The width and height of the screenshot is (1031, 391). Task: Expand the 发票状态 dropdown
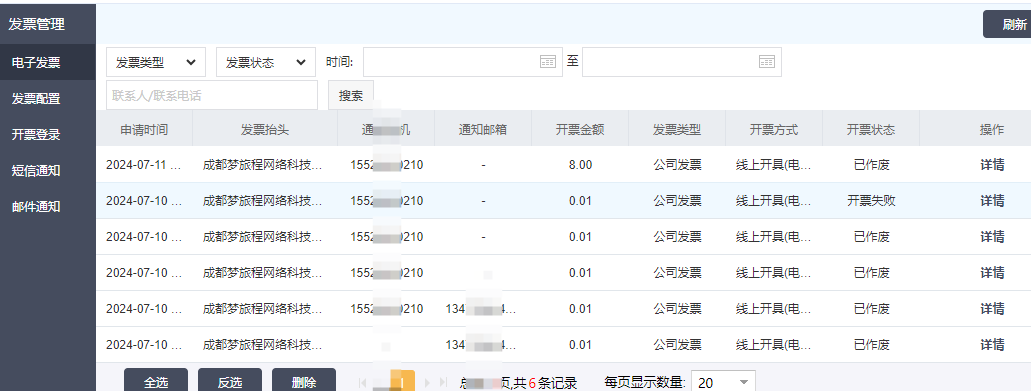pyautogui.click(x=266, y=62)
